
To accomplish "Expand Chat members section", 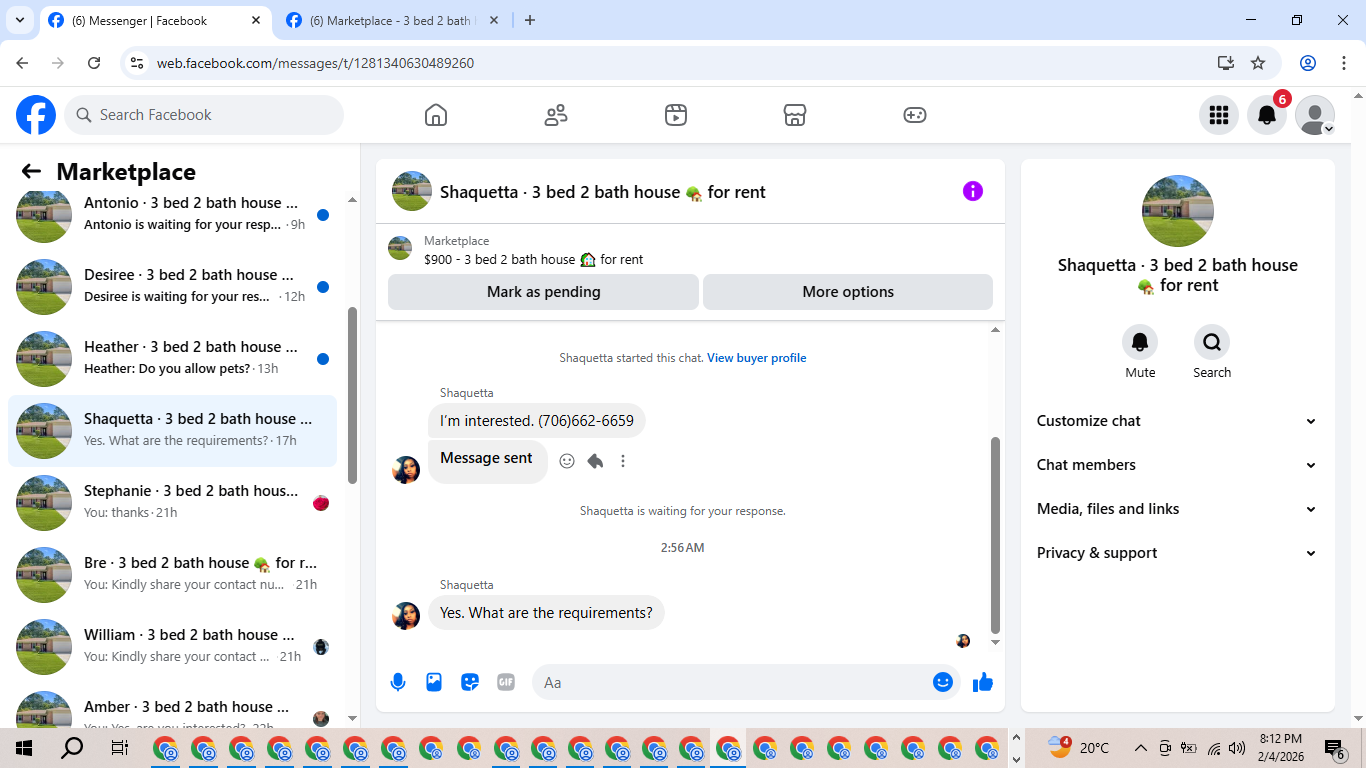I will [1177, 465].
